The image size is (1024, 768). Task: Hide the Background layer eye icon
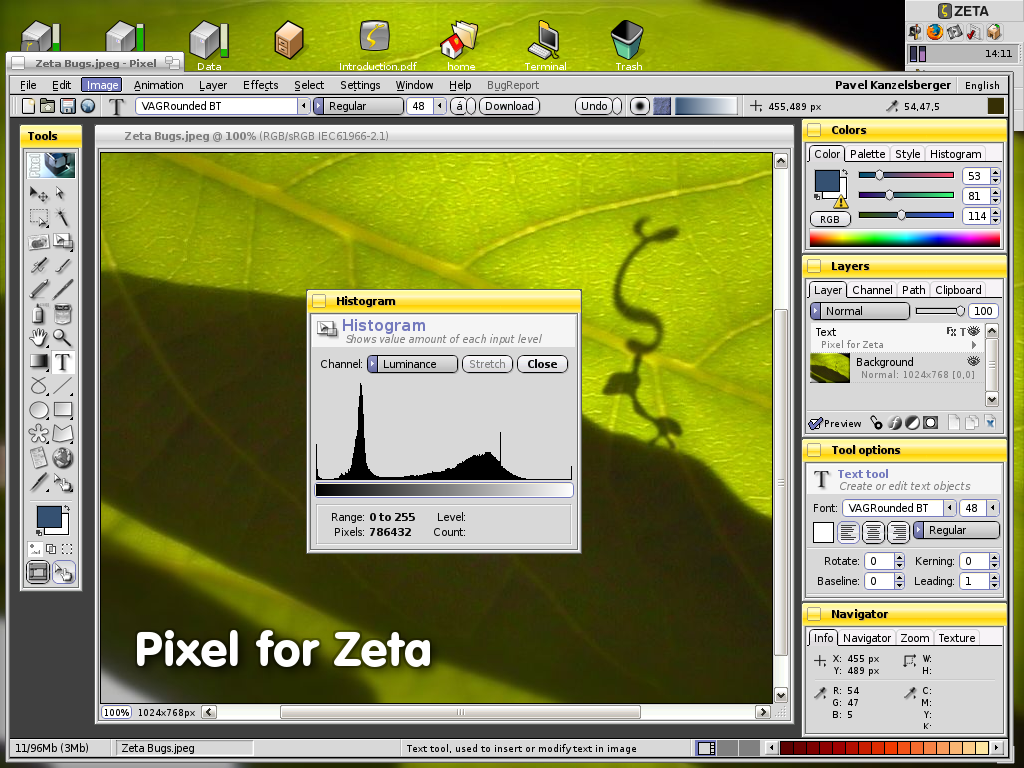click(x=974, y=361)
